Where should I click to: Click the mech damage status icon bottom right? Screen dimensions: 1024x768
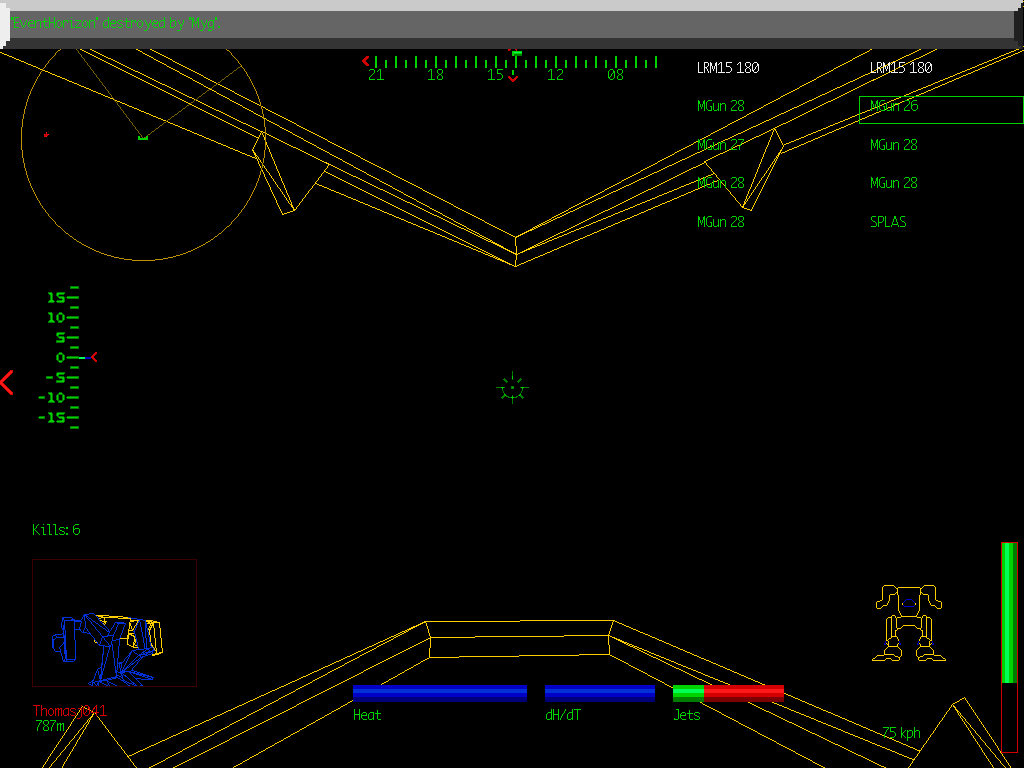908,620
